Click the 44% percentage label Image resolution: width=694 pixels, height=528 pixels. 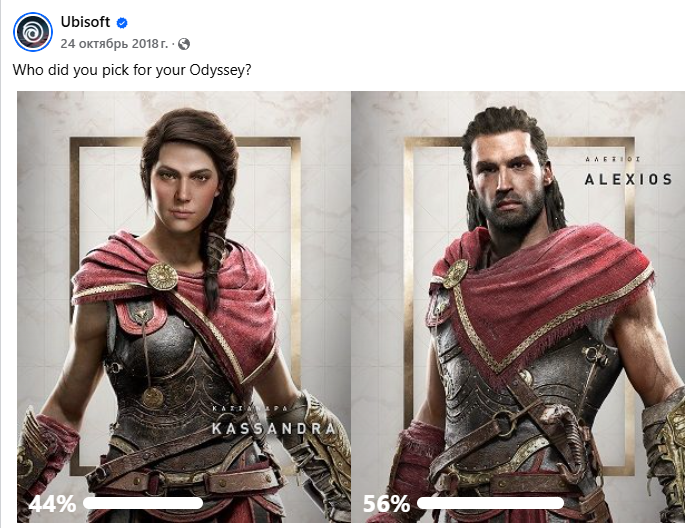52,504
